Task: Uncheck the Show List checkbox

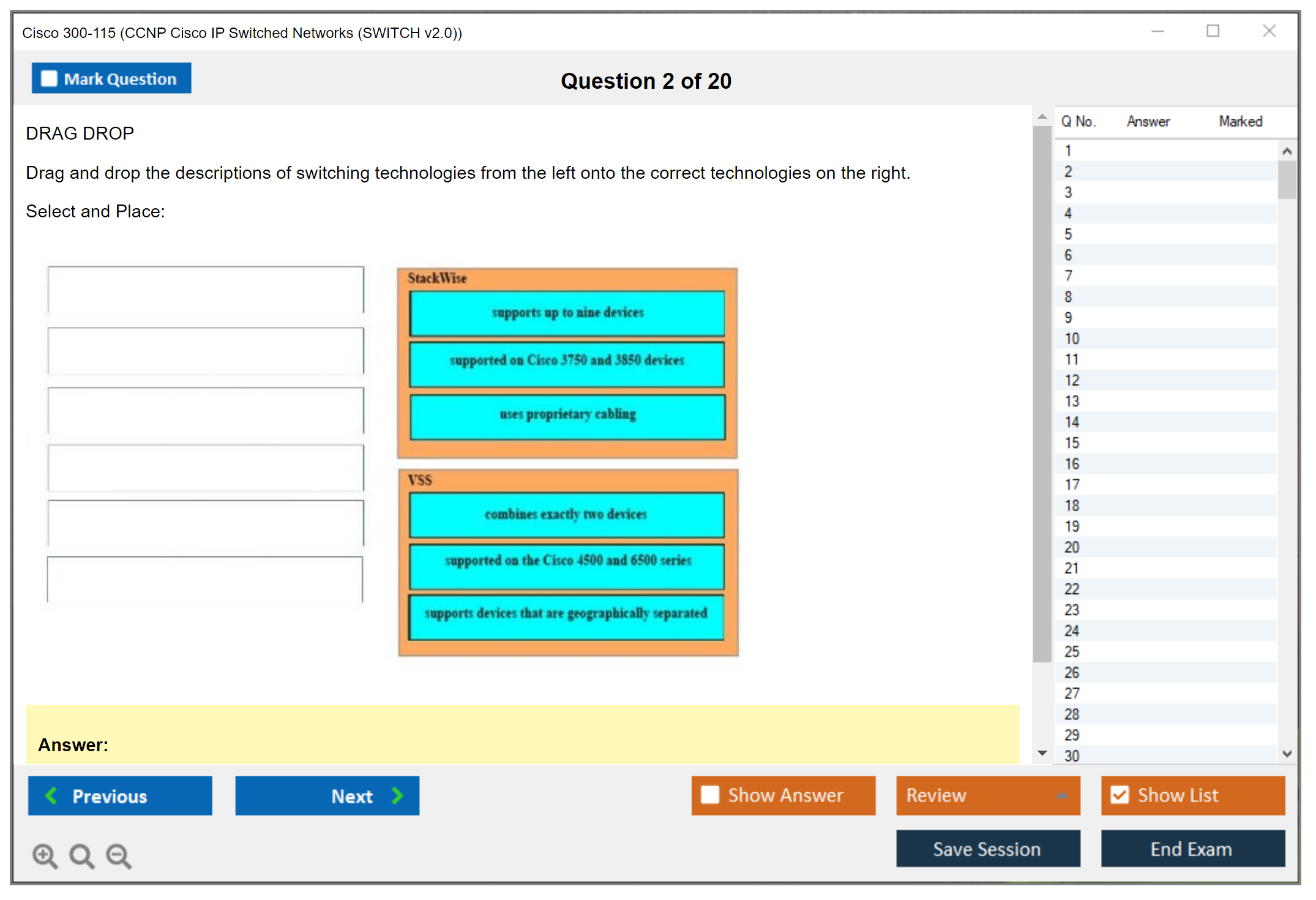Action: coord(1120,795)
